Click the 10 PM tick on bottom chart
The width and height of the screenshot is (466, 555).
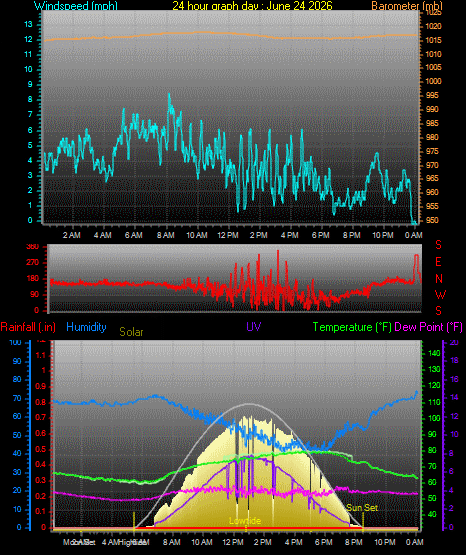[x=385, y=542]
